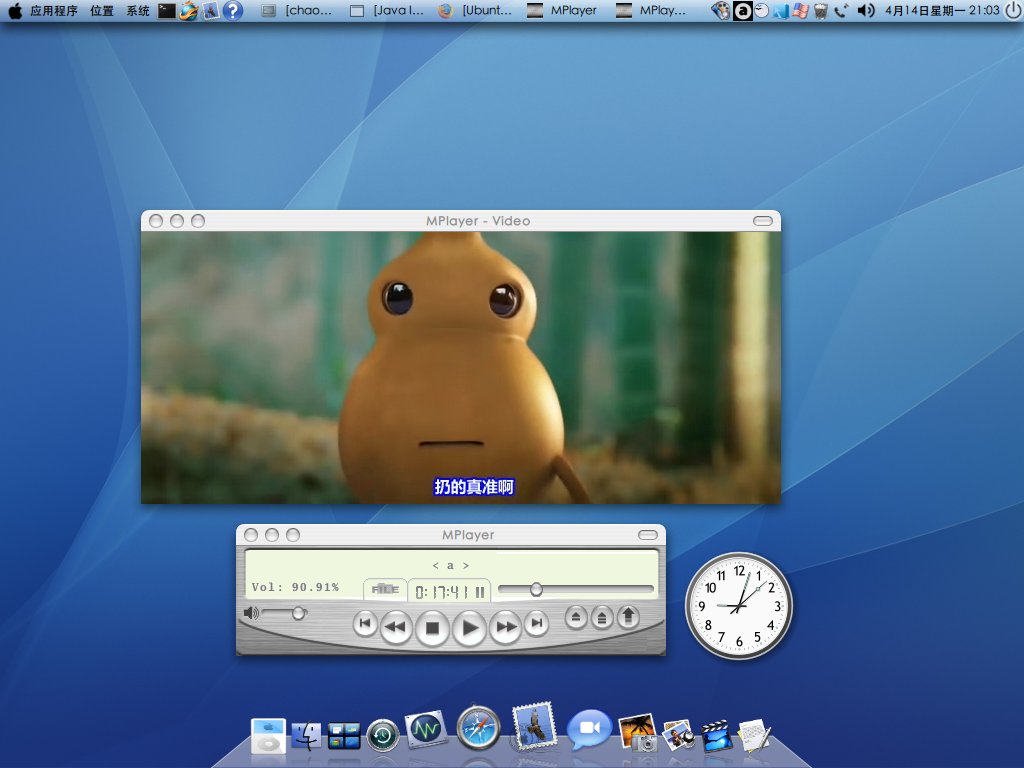Open the iPod icon in the dock
Screen dimensions: 1024x768
point(268,736)
